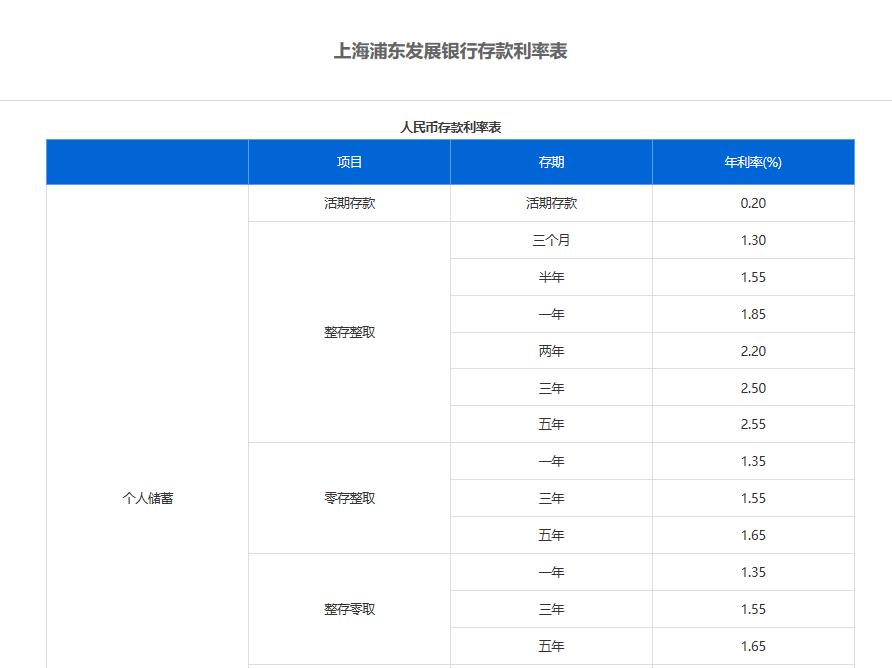Click the 两年 deposit term cell
Image resolution: width=892 pixels, height=668 pixels.
(551, 351)
